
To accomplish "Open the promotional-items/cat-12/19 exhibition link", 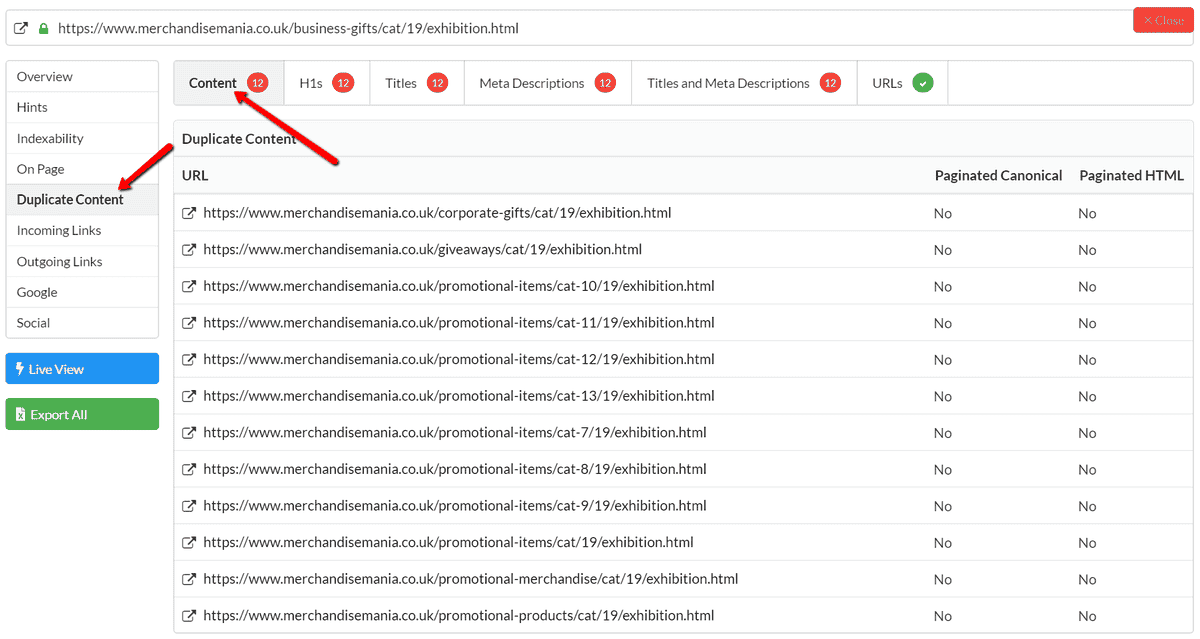I will pos(459,359).
